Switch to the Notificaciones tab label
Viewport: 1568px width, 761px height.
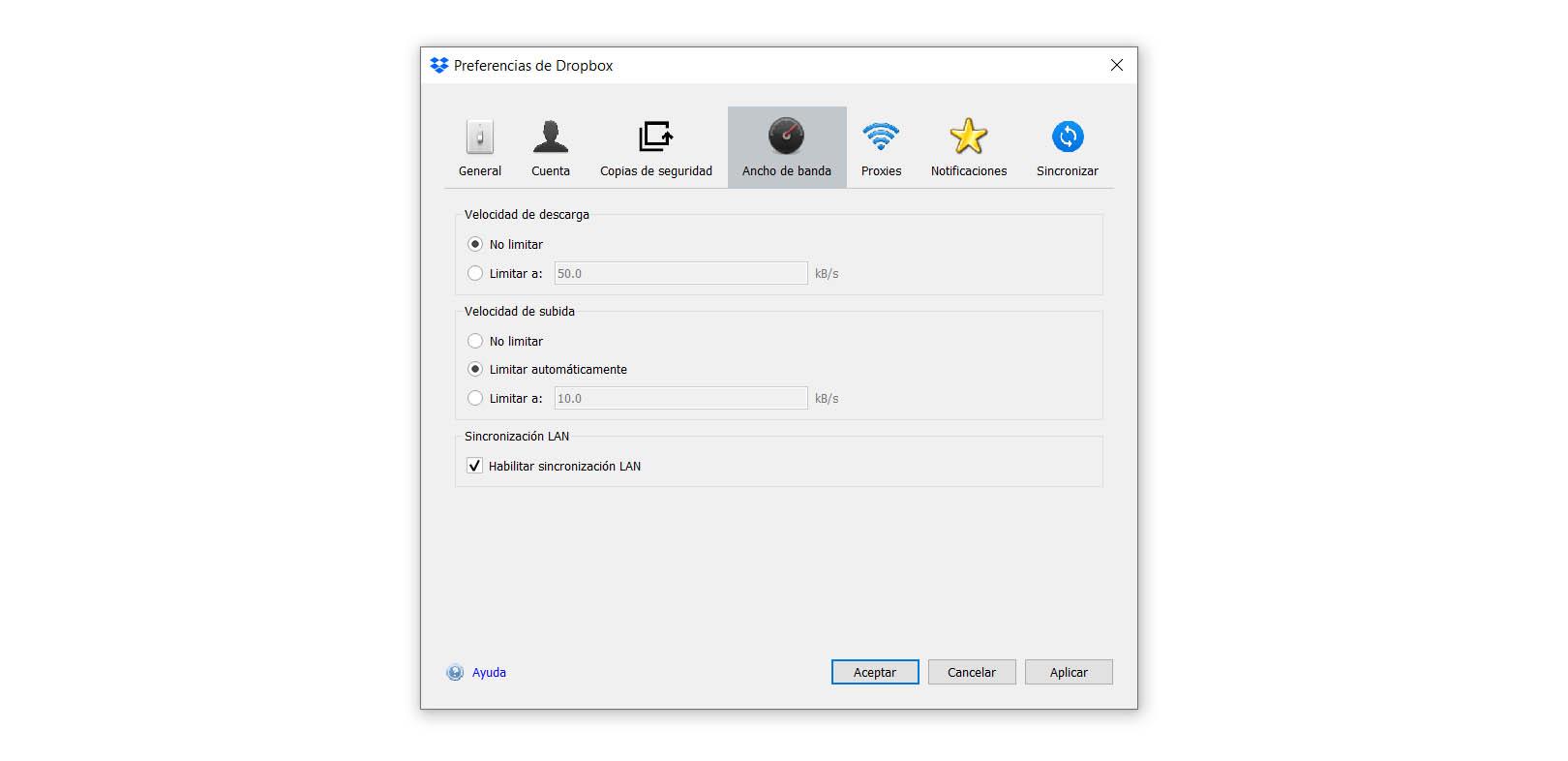point(969,171)
